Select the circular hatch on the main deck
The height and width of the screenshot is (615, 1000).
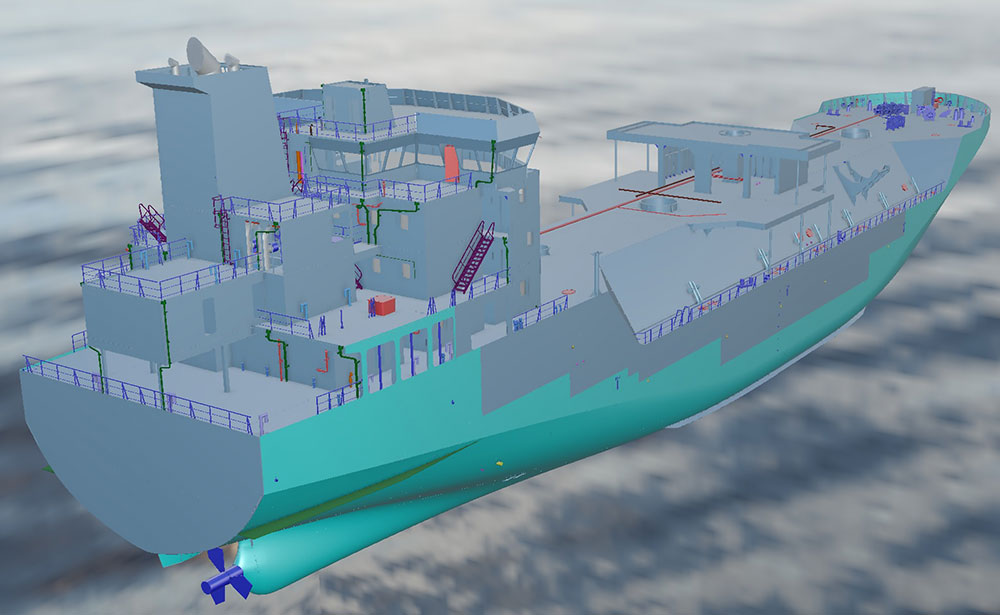[x=659, y=205]
